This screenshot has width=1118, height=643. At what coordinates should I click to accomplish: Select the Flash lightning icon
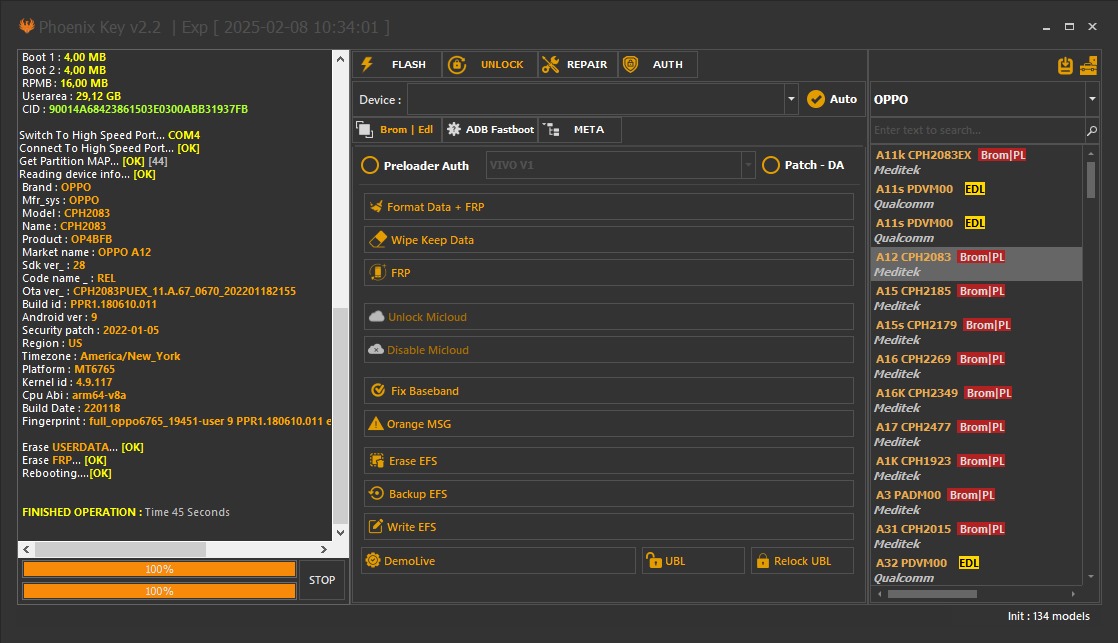point(370,64)
